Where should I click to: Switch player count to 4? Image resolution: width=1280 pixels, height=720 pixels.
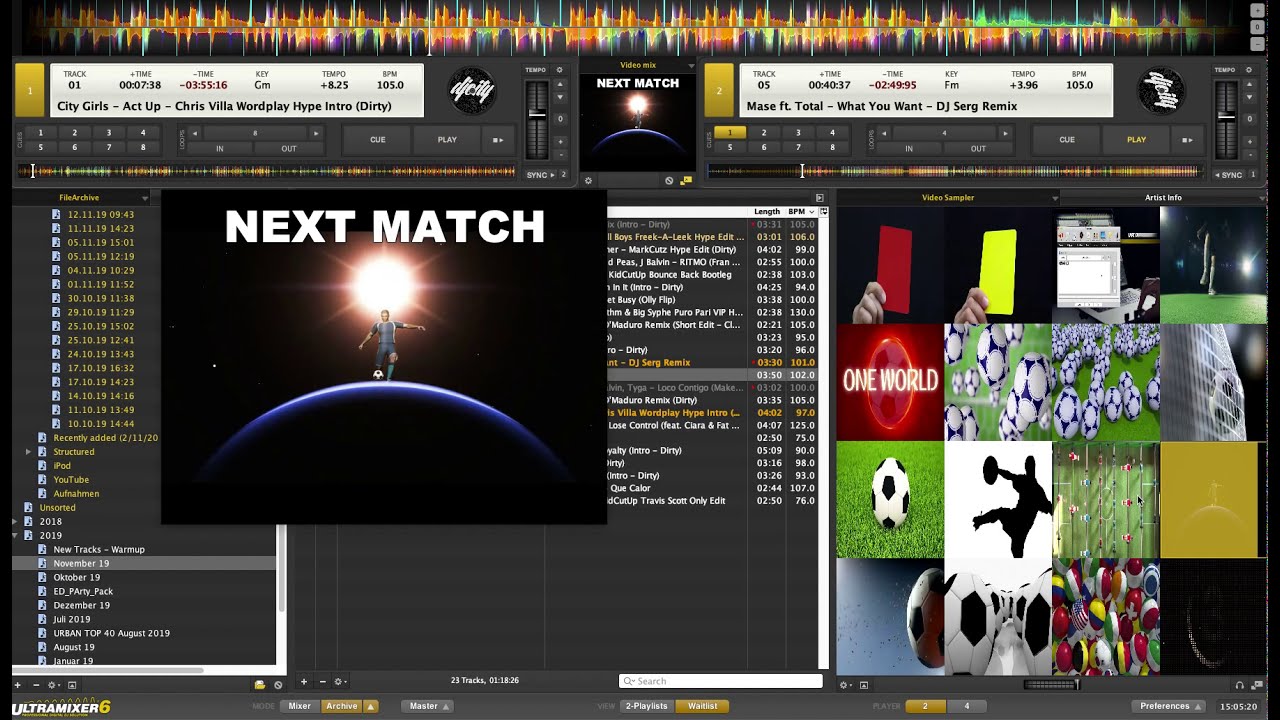(x=966, y=706)
